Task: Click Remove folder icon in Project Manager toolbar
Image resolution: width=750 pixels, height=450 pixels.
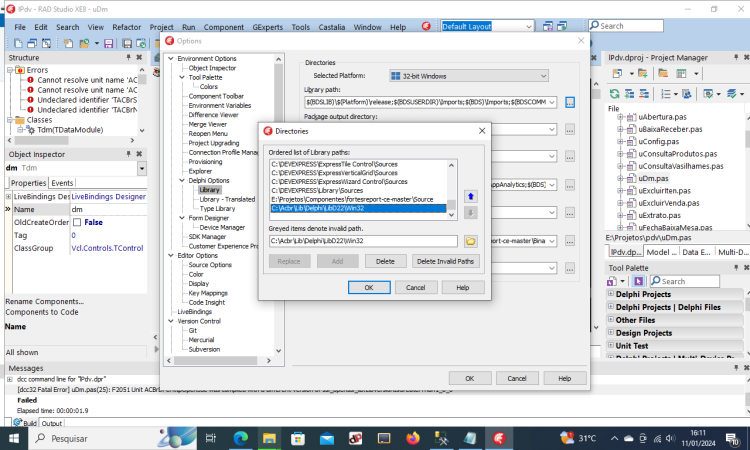Action: click(663, 74)
